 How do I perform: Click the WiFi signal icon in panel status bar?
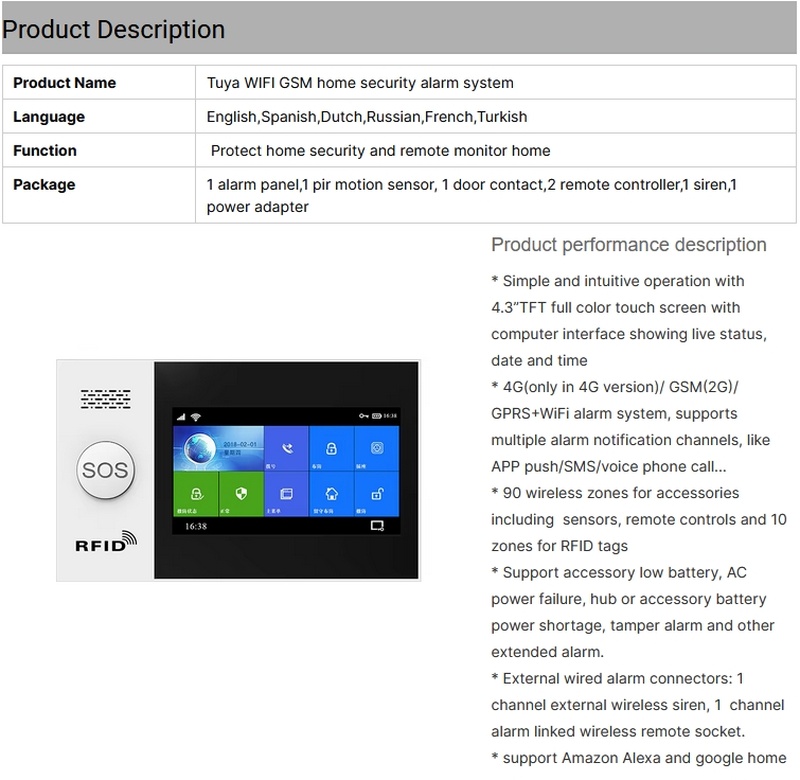tap(197, 415)
